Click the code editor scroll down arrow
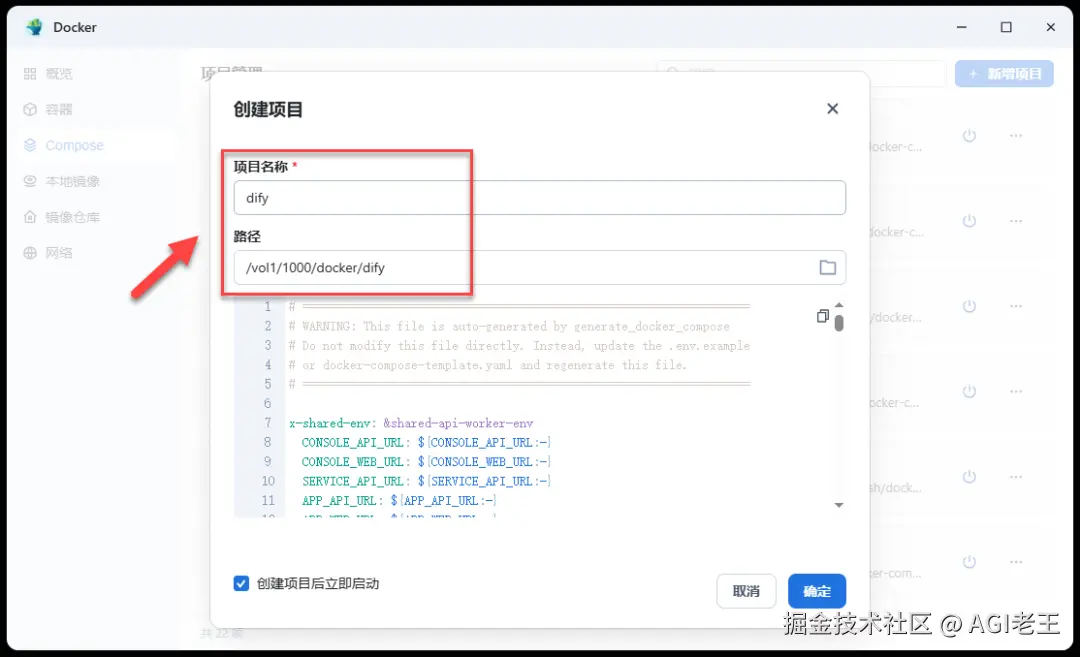Image resolution: width=1080 pixels, height=657 pixels. click(839, 505)
